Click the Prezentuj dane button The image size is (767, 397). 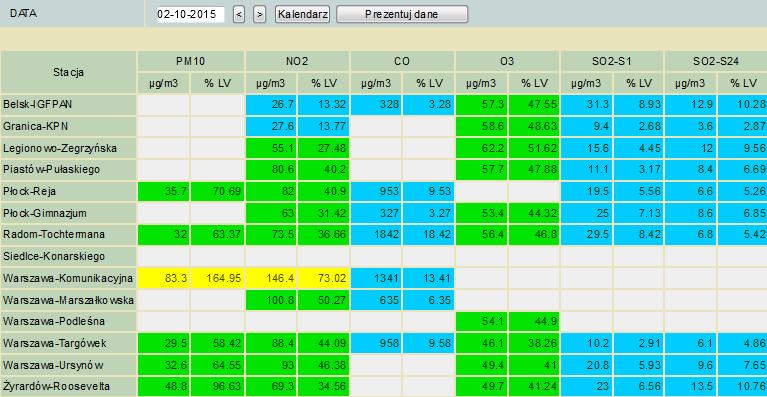pos(402,14)
